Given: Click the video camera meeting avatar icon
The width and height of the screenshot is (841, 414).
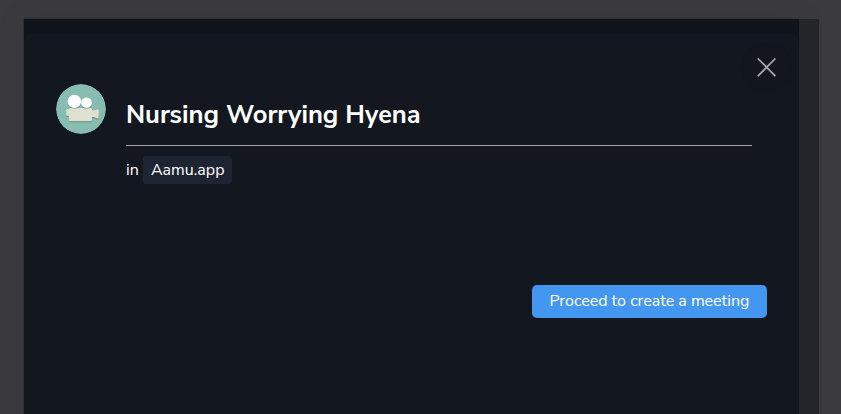Looking at the screenshot, I should (81, 109).
